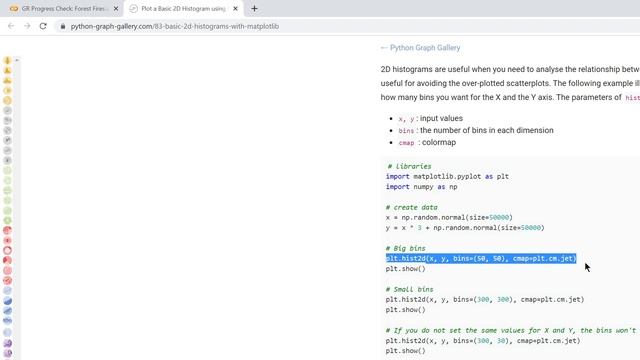View site info via padlock icon
This screenshot has height=360, width=640.
(x=62, y=26)
